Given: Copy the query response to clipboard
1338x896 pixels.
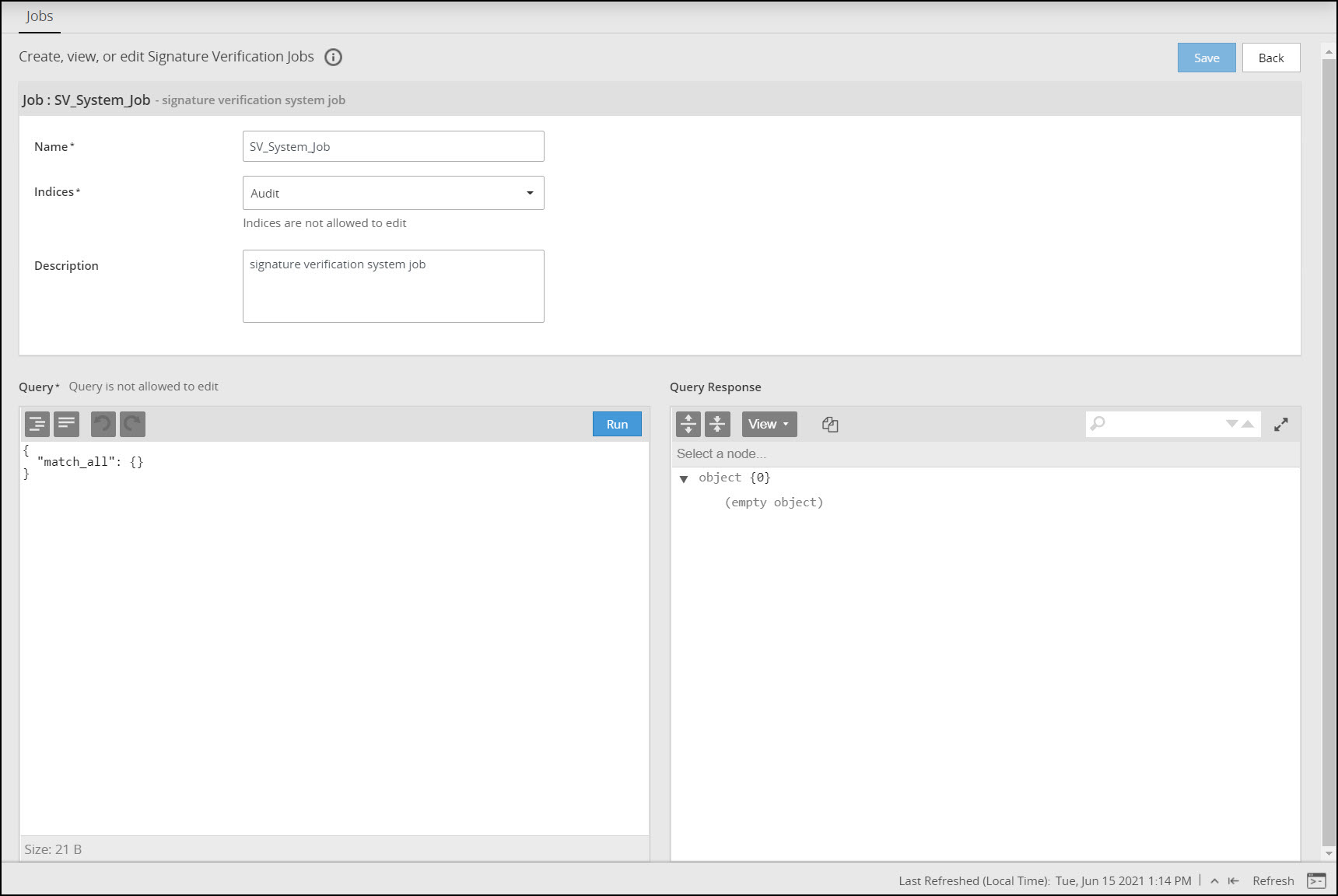Looking at the screenshot, I should pos(830,424).
